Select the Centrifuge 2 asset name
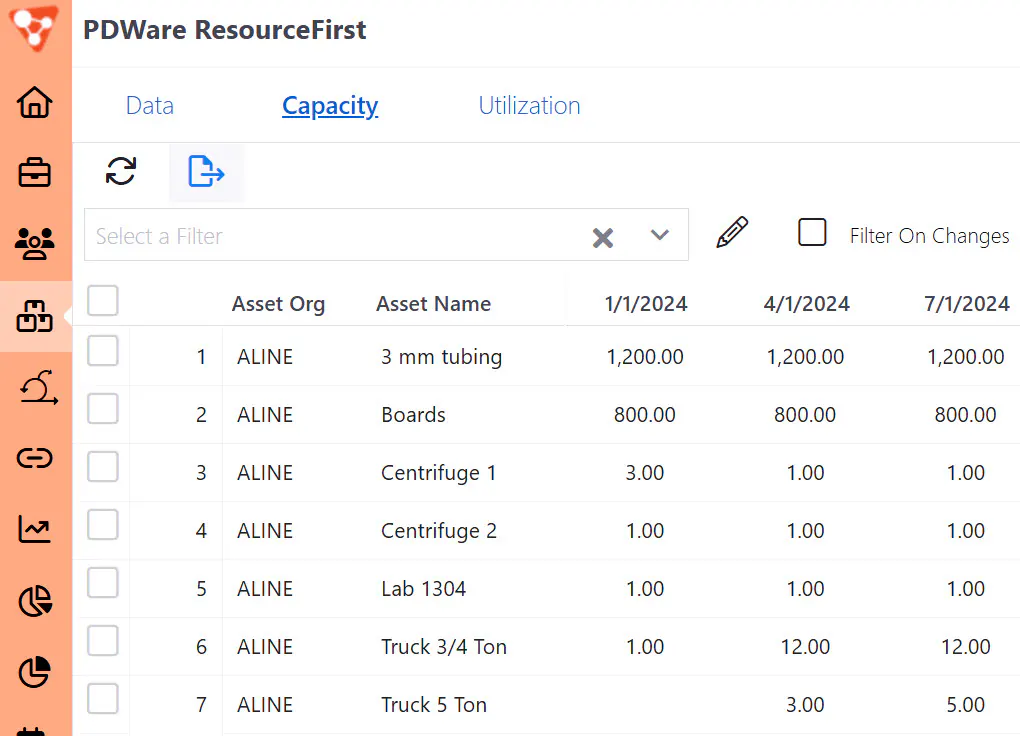The width and height of the screenshot is (1020, 736). (438, 531)
